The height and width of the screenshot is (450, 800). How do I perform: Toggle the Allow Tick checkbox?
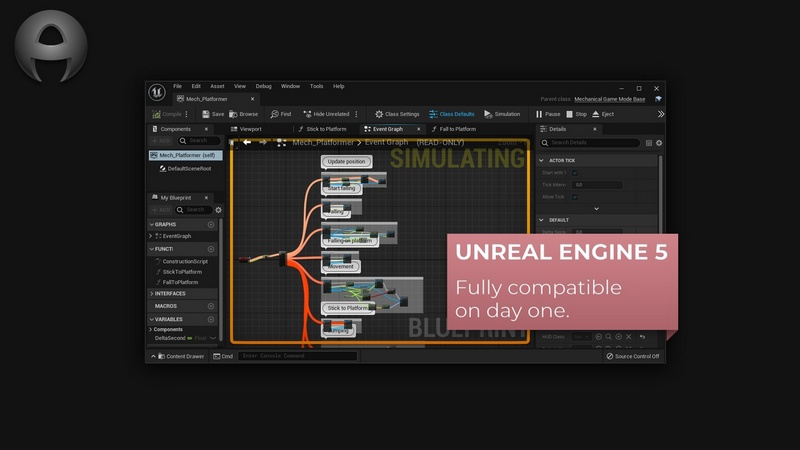click(x=575, y=197)
